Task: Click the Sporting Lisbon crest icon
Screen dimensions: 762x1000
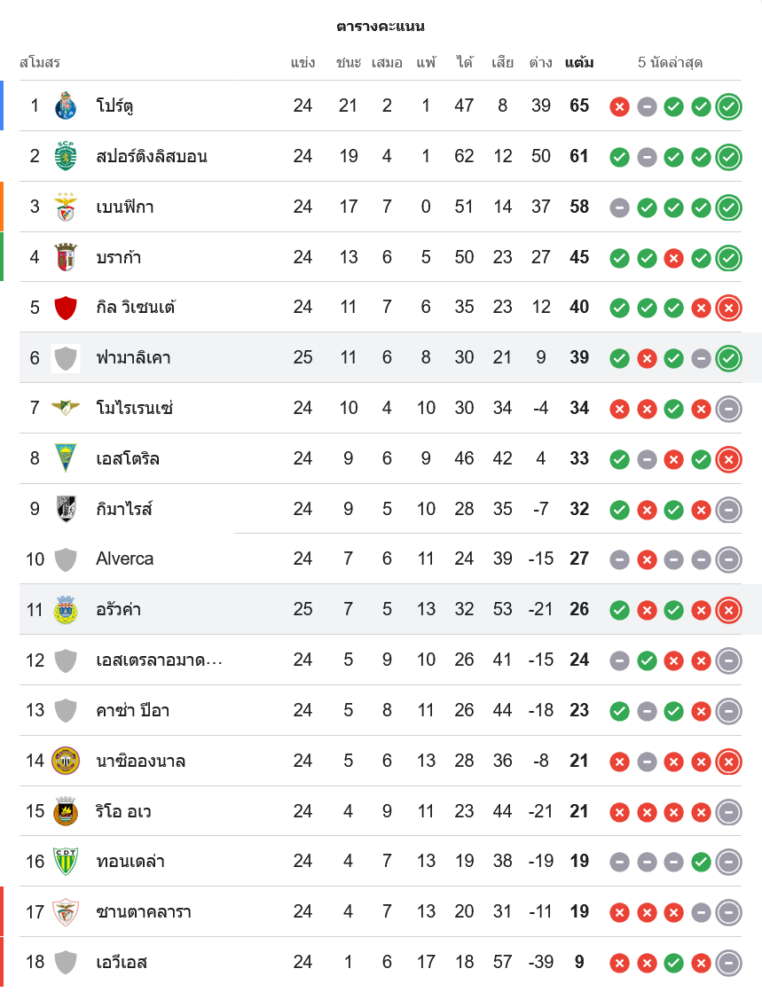Action: (66, 156)
